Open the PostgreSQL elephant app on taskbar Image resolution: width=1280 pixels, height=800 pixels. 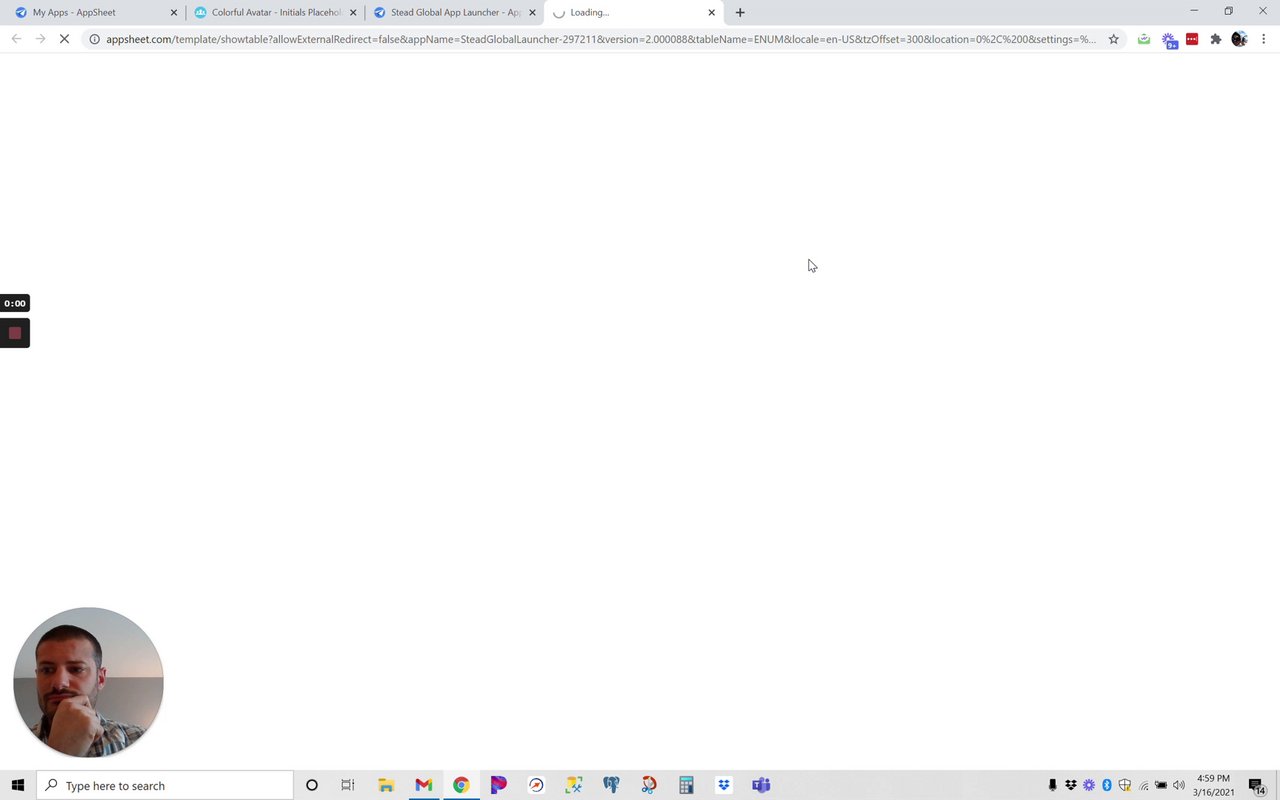click(611, 785)
